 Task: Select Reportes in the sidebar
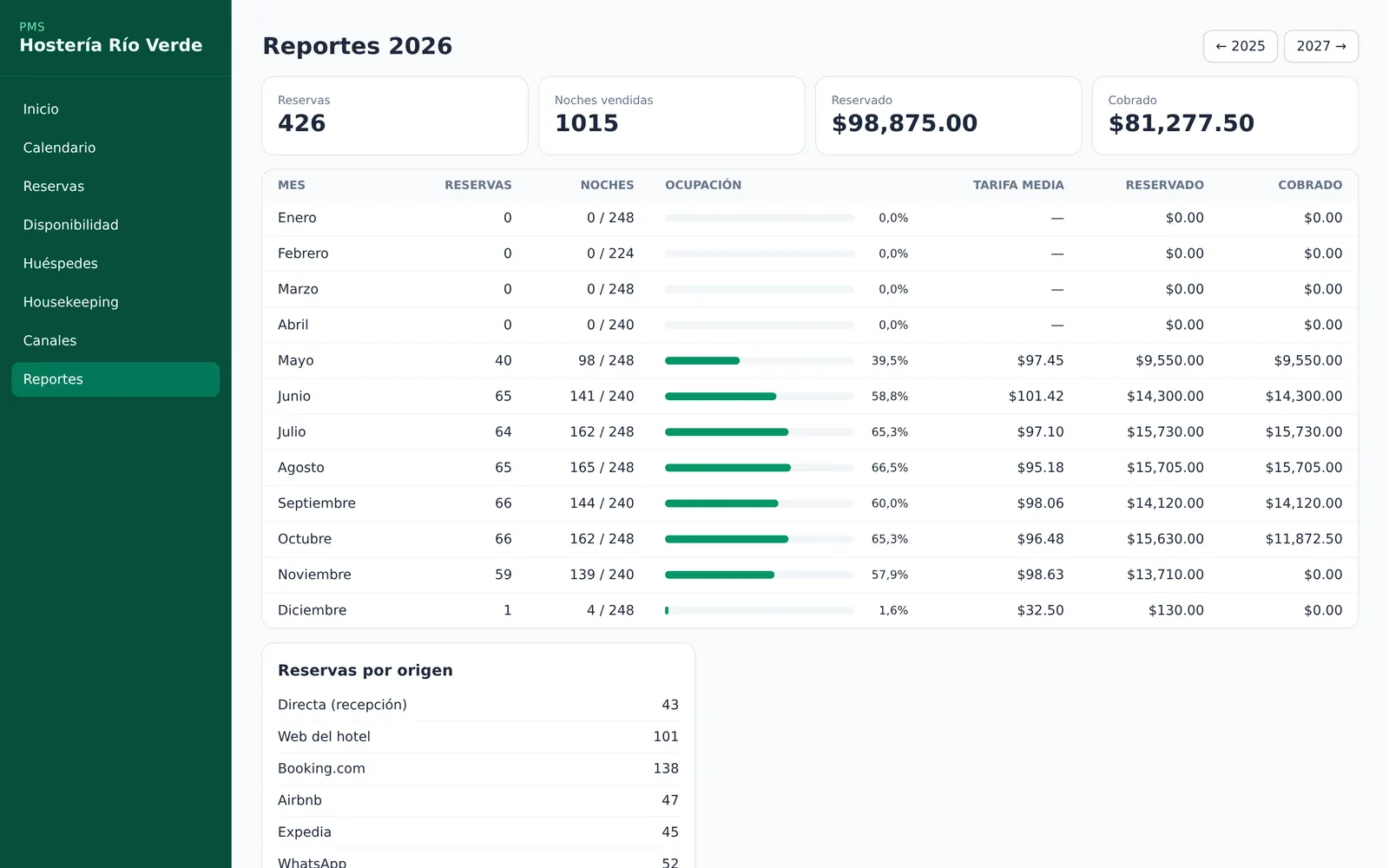pos(115,379)
